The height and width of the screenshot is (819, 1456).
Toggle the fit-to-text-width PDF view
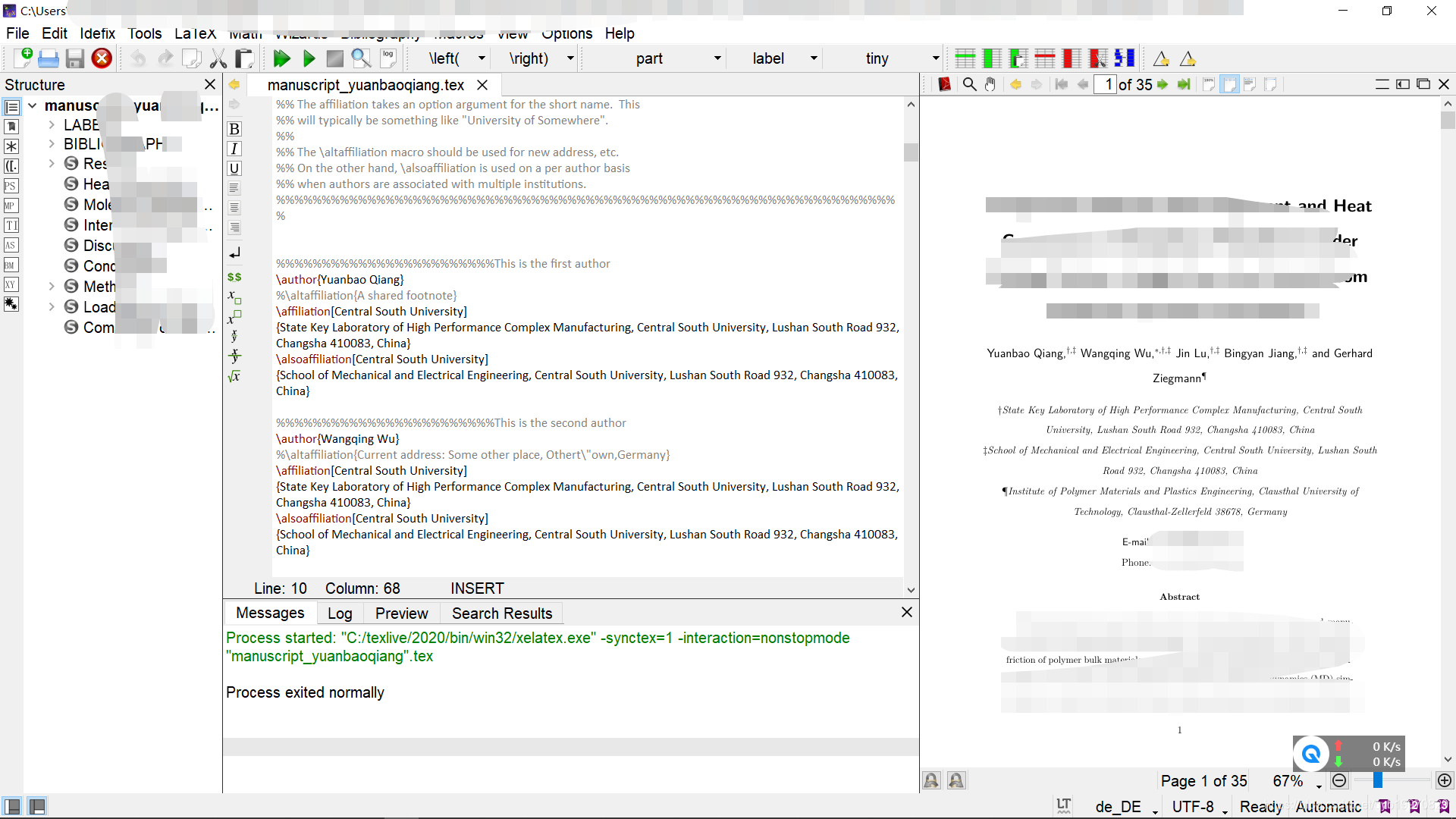tap(1250, 84)
